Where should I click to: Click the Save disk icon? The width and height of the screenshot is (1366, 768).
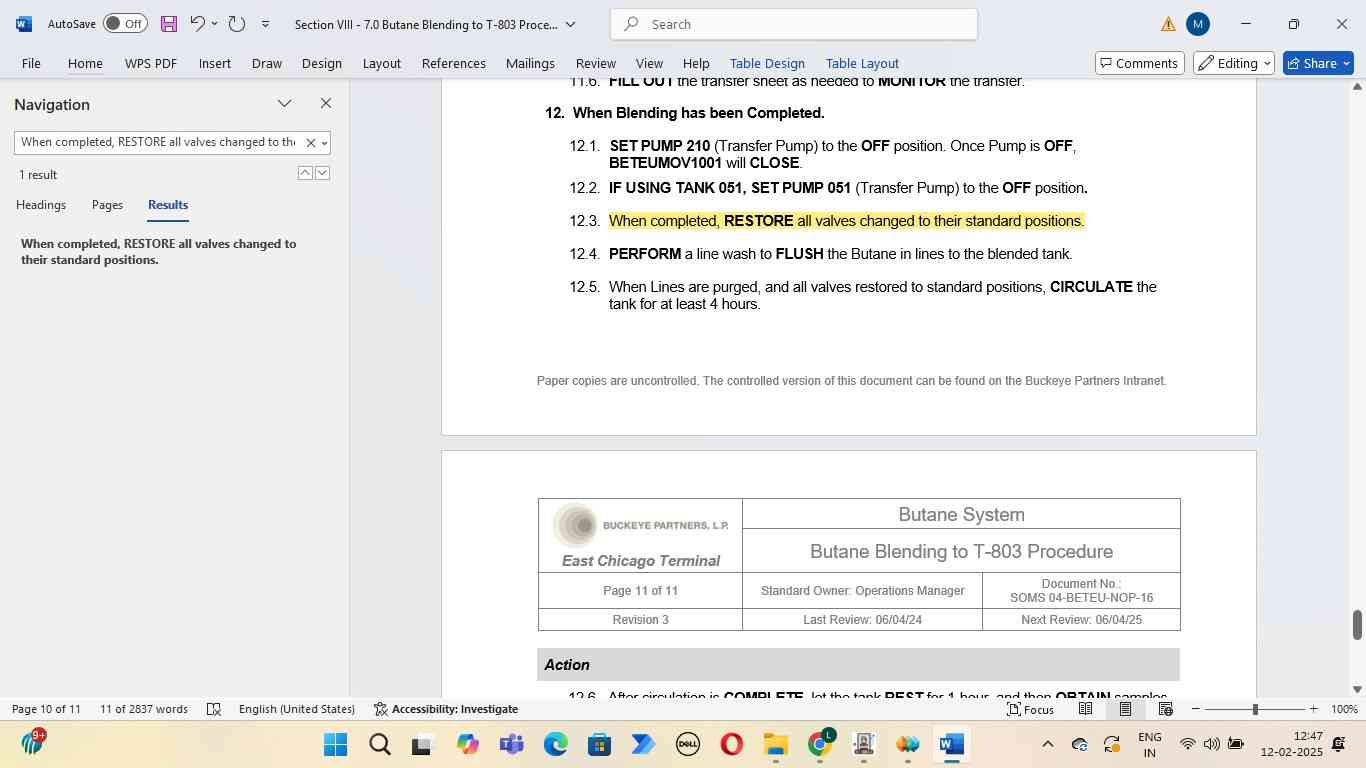169,24
